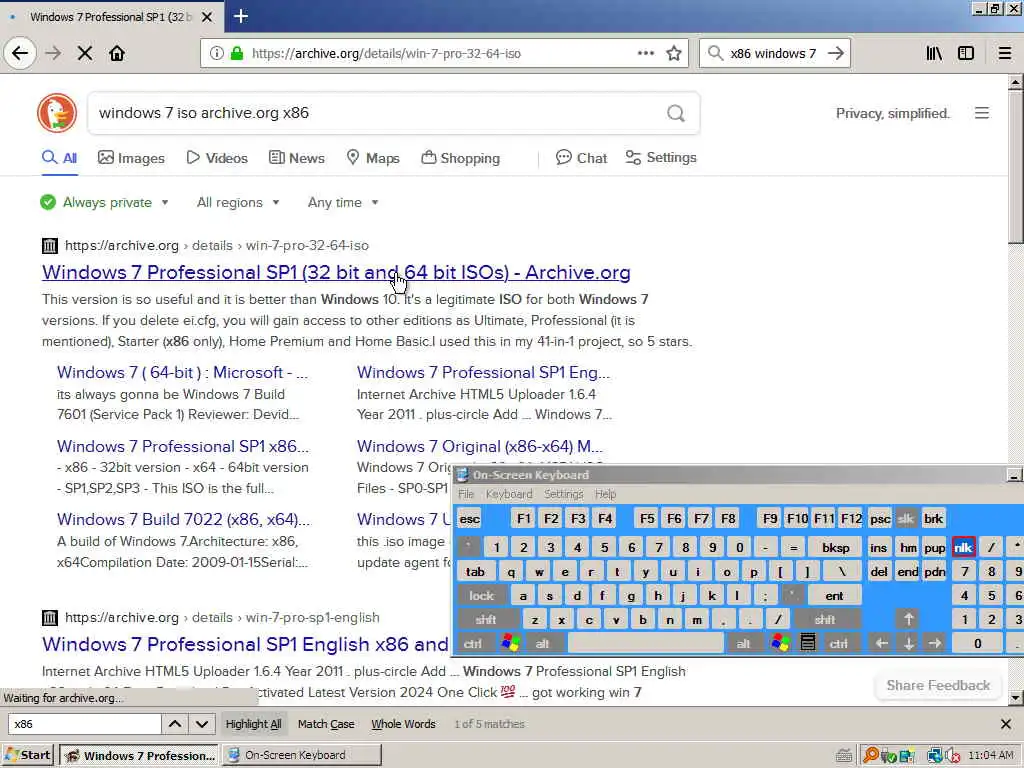Open the browser home page icon
This screenshot has height=768, width=1024.
click(117, 54)
